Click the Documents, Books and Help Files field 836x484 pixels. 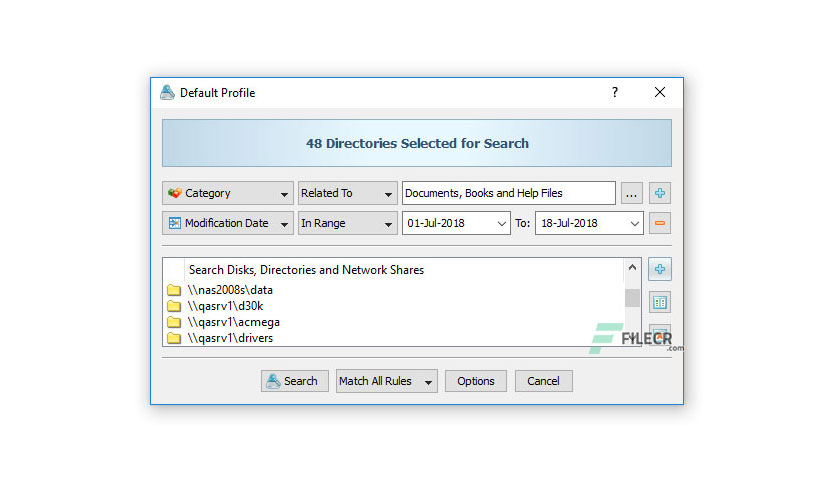pos(509,193)
